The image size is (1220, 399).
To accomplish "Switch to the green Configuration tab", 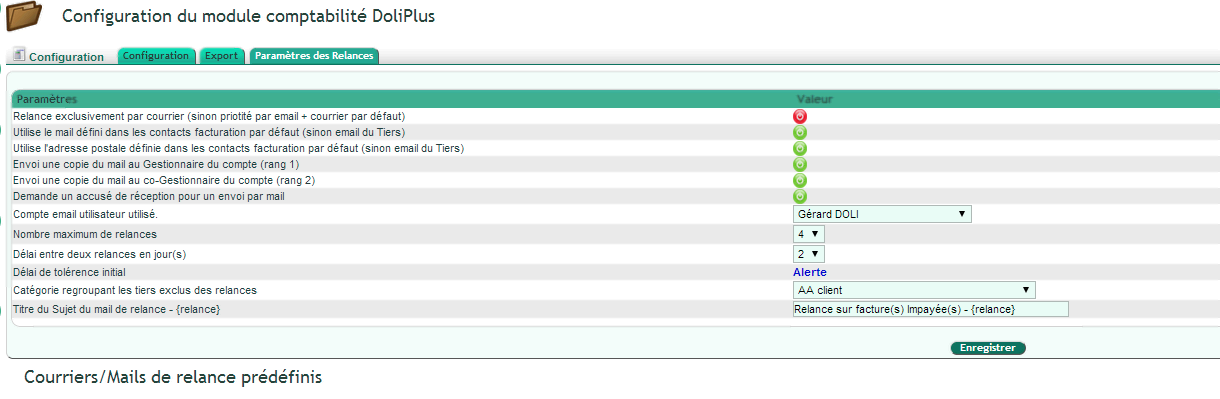I will pos(157,56).
